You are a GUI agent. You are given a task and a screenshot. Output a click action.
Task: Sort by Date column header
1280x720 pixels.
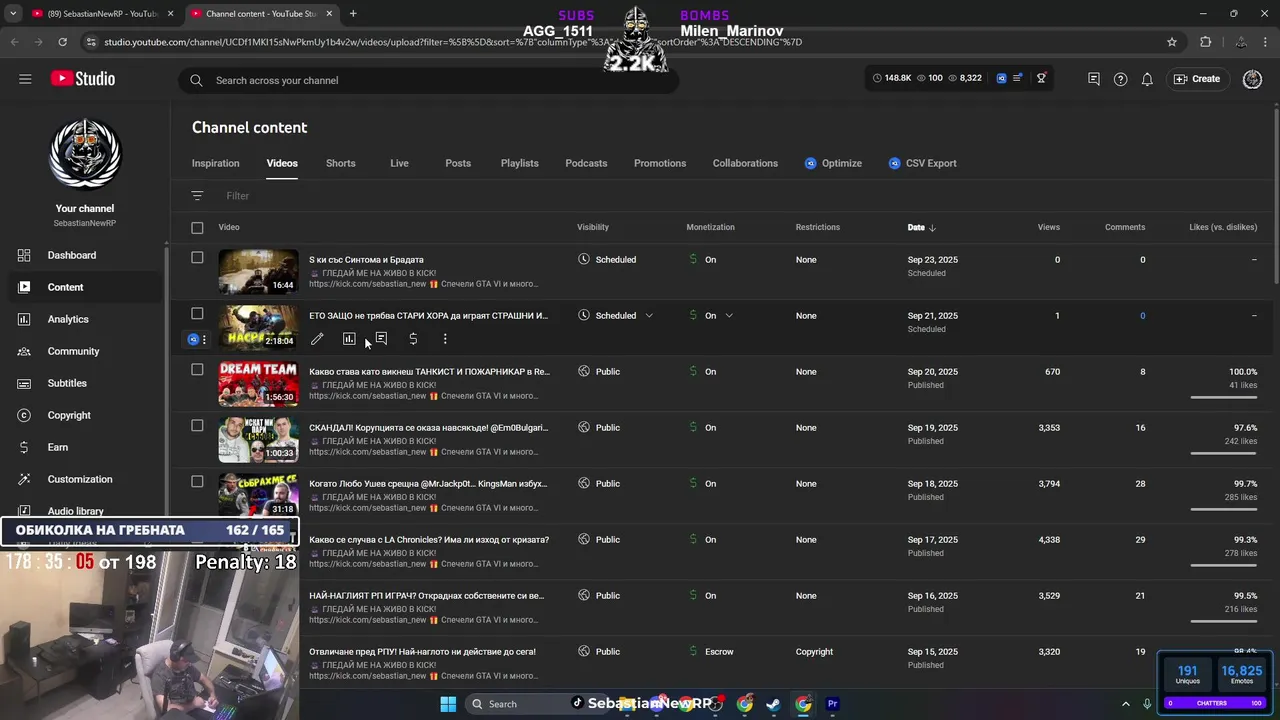(x=921, y=227)
